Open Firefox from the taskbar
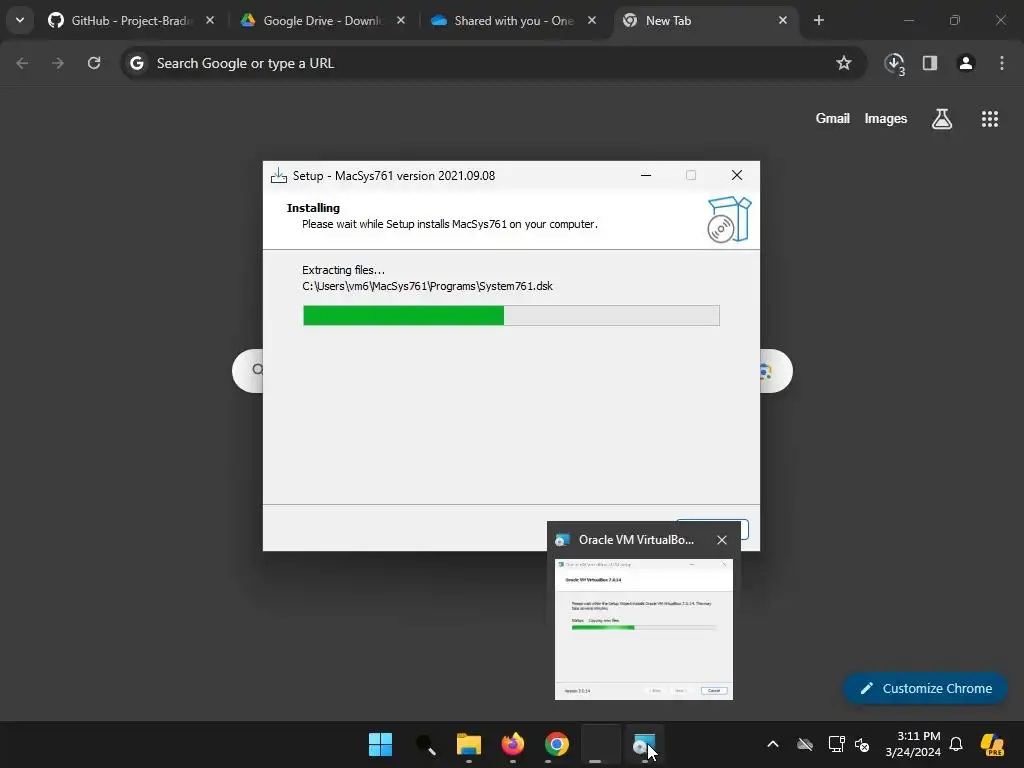The image size is (1024, 768). point(513,744)
